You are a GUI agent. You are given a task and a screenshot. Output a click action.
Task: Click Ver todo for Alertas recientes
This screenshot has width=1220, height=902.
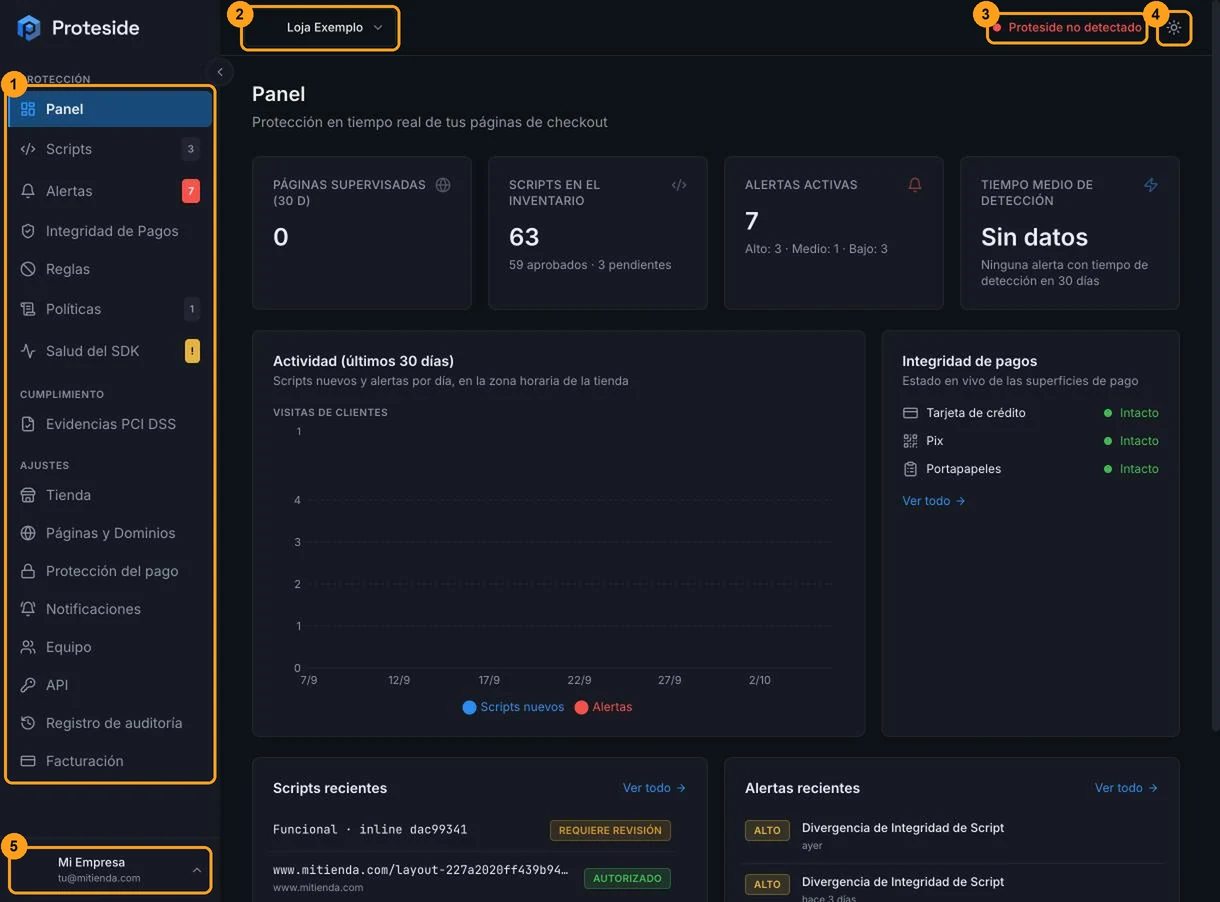pos(1126,788)
